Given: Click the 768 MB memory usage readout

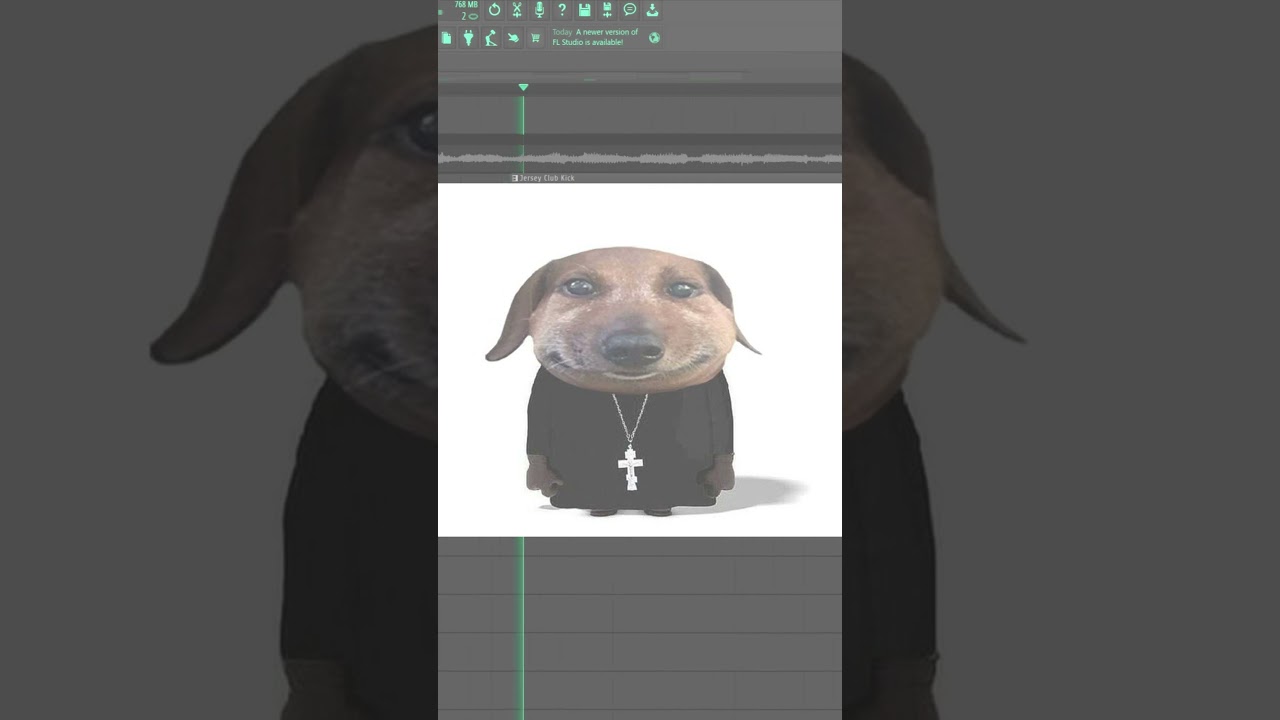Looking at the screenshot, I should (466, 5).
